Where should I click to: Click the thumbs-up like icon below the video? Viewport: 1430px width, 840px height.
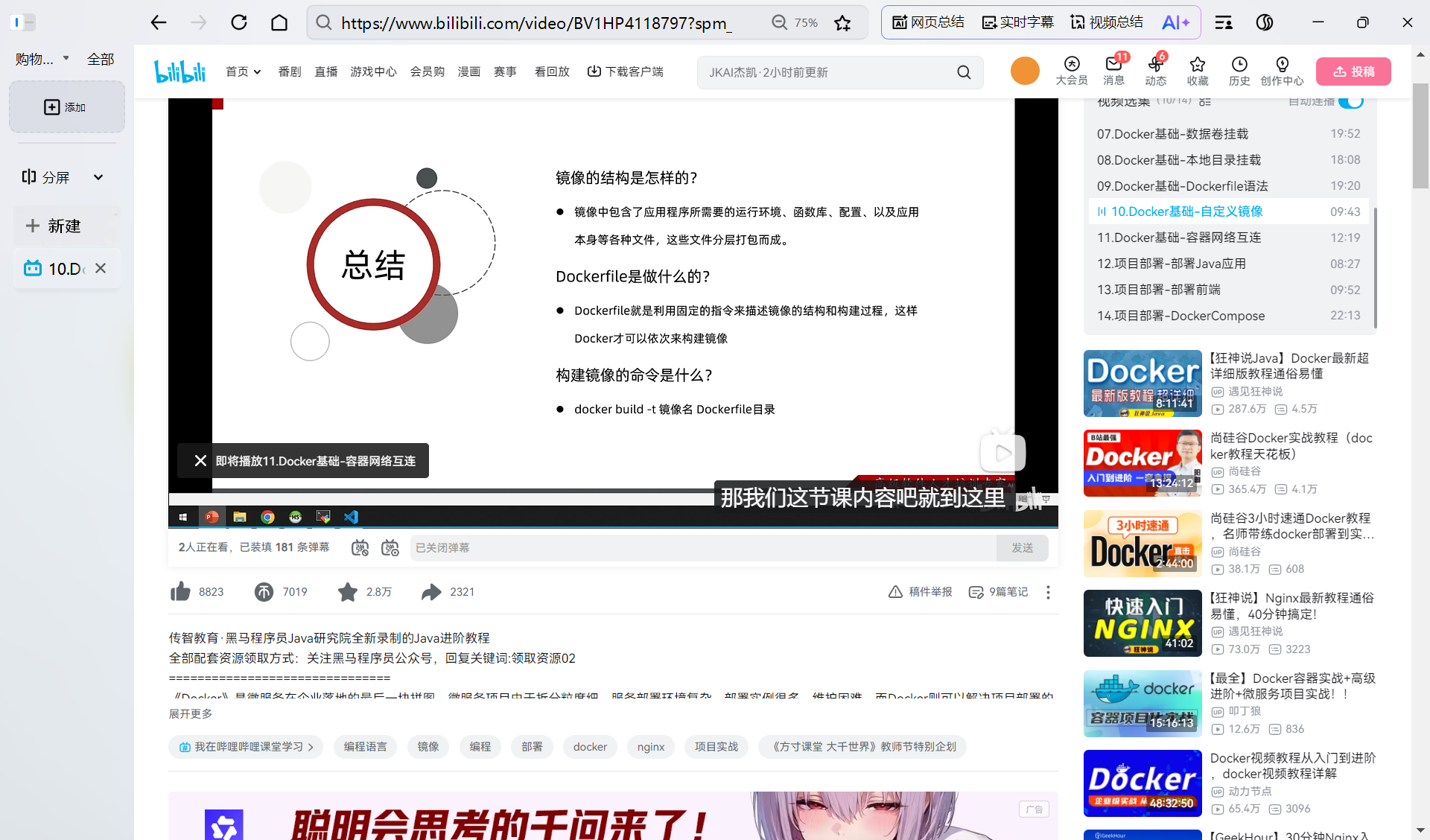click(180, 591)
